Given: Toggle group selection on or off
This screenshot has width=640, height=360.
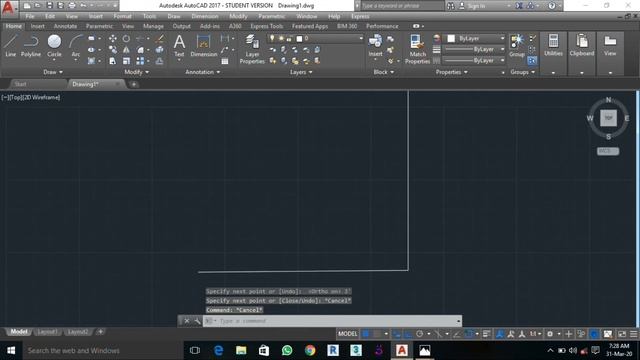Looking at the screenshot, I should [532, 61].
